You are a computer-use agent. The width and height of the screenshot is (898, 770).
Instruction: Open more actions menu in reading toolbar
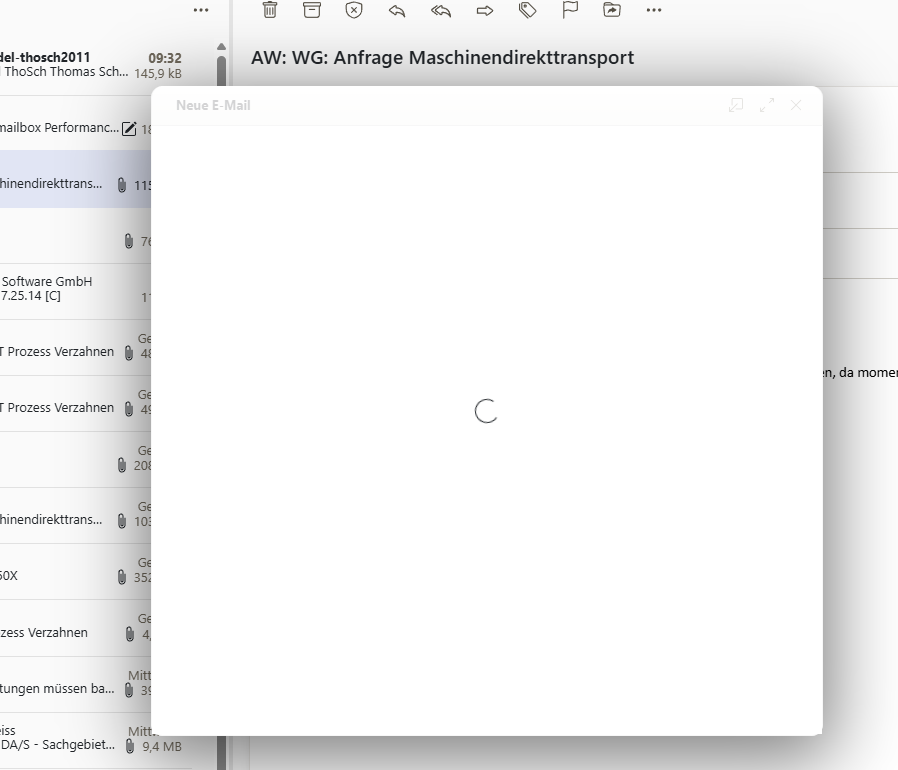[x=654, y=10]
